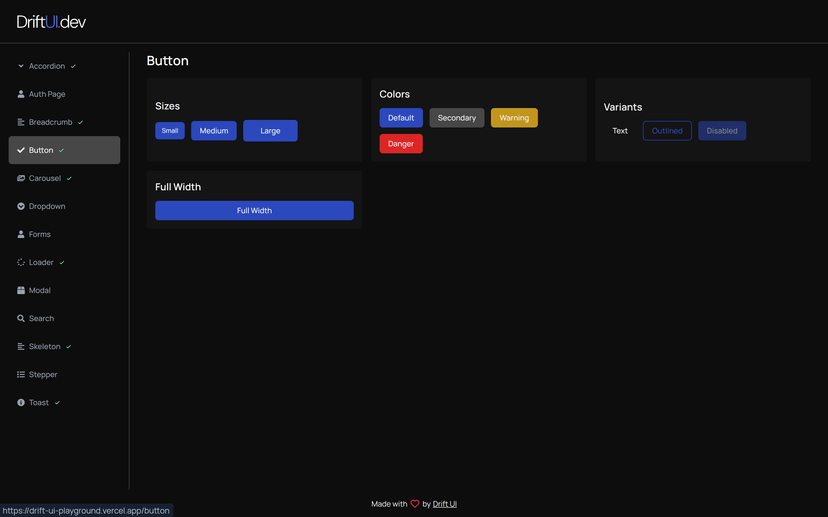Viewport: 828px width, 517px height.
Task: Open the Skeleton sidebar entry
Action: (64, 346)
